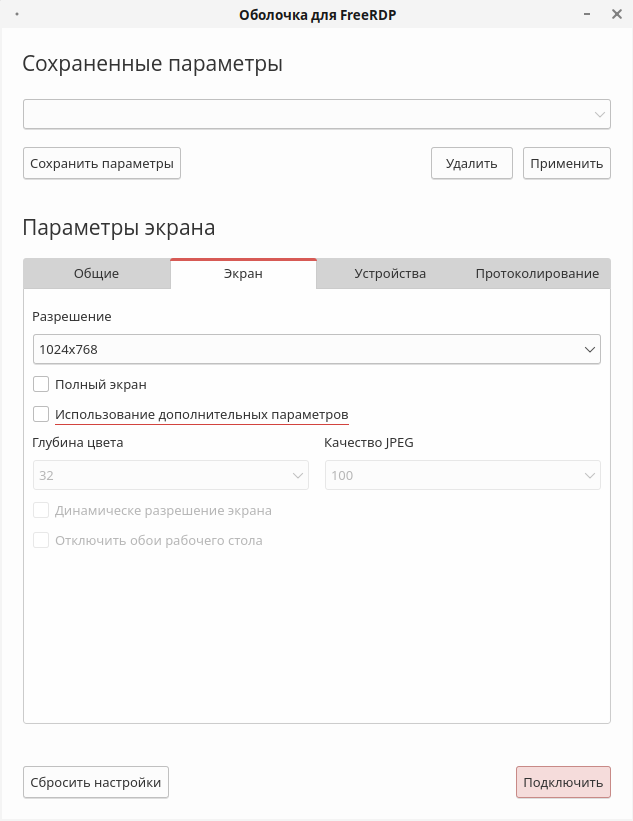Switch to the Общие tab
Viewport: 633px width, 821px height.
coord(97,273)
